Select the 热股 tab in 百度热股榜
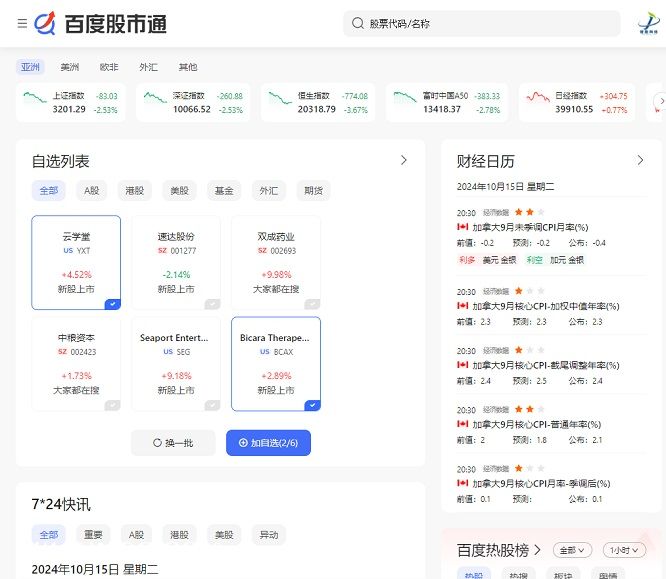This screenshot has width=666, height=579. (x=474, y=575)
